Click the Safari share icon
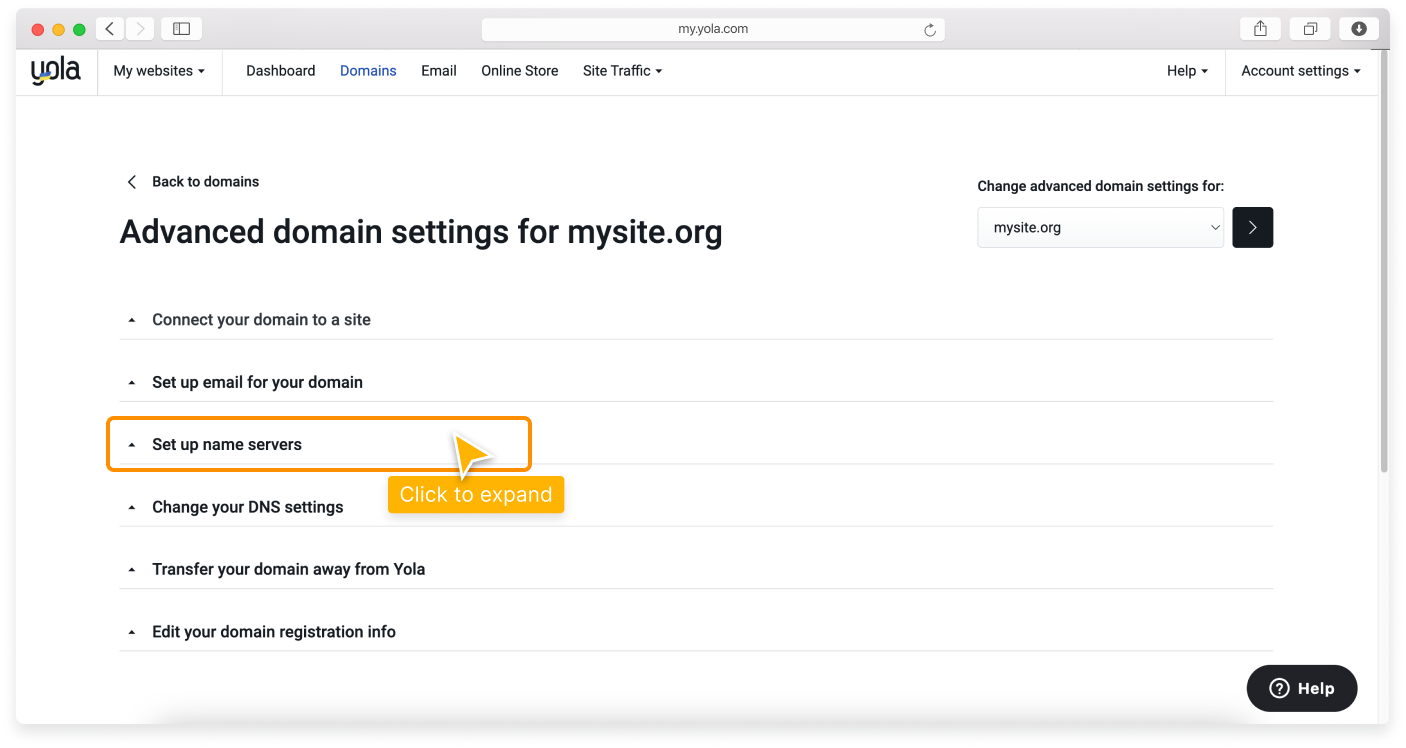Screen dimensions: 1406x748 click(1260, 29)
